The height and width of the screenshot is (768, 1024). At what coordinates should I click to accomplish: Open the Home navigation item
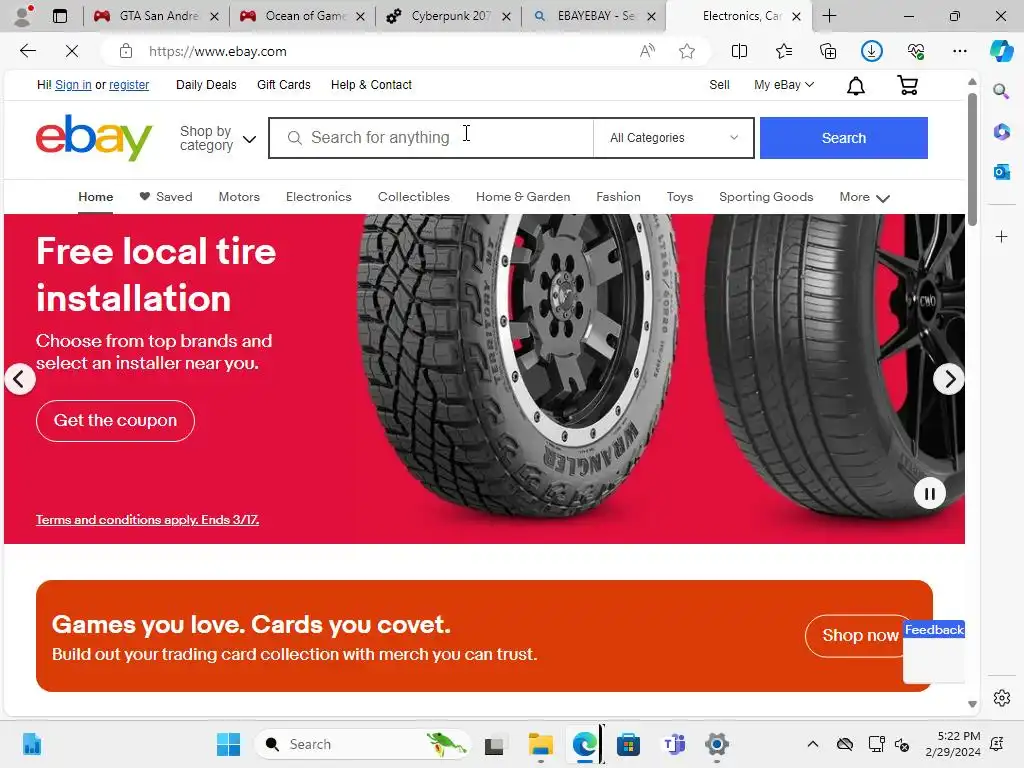pyautogui.click(x=95, y=197)
